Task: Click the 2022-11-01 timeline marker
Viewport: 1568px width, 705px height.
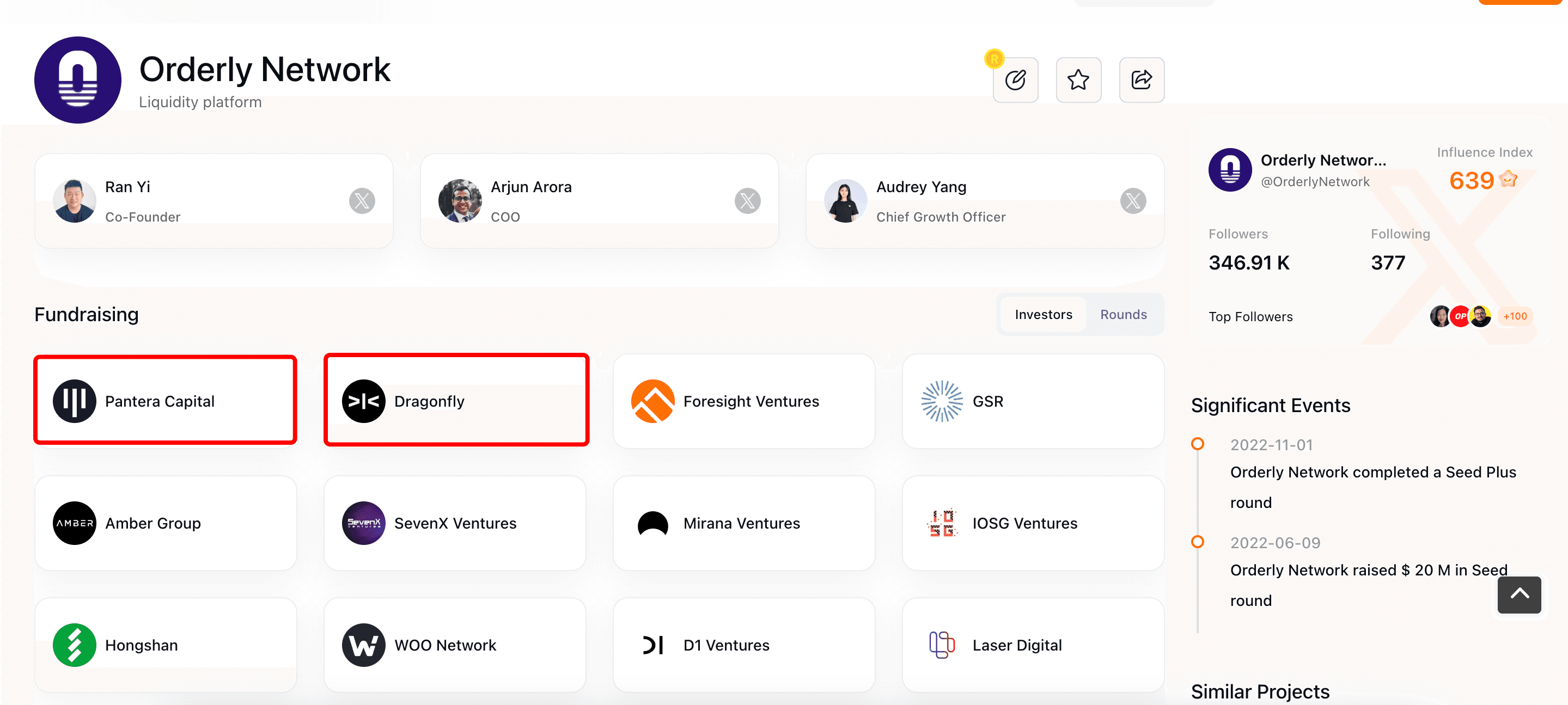Action: (1197, 444)
